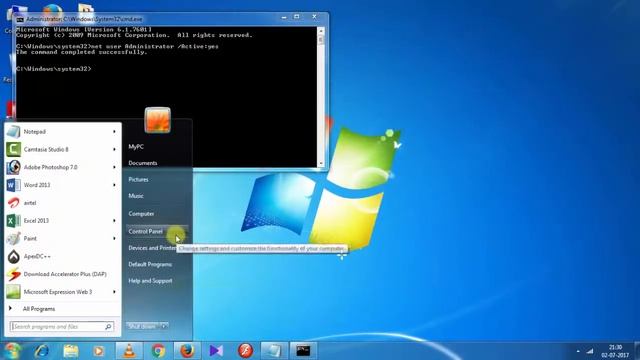Click the search magnifier icon in the Start menu
The width and height of the screenshot is (640, 360).
(109, 327)
